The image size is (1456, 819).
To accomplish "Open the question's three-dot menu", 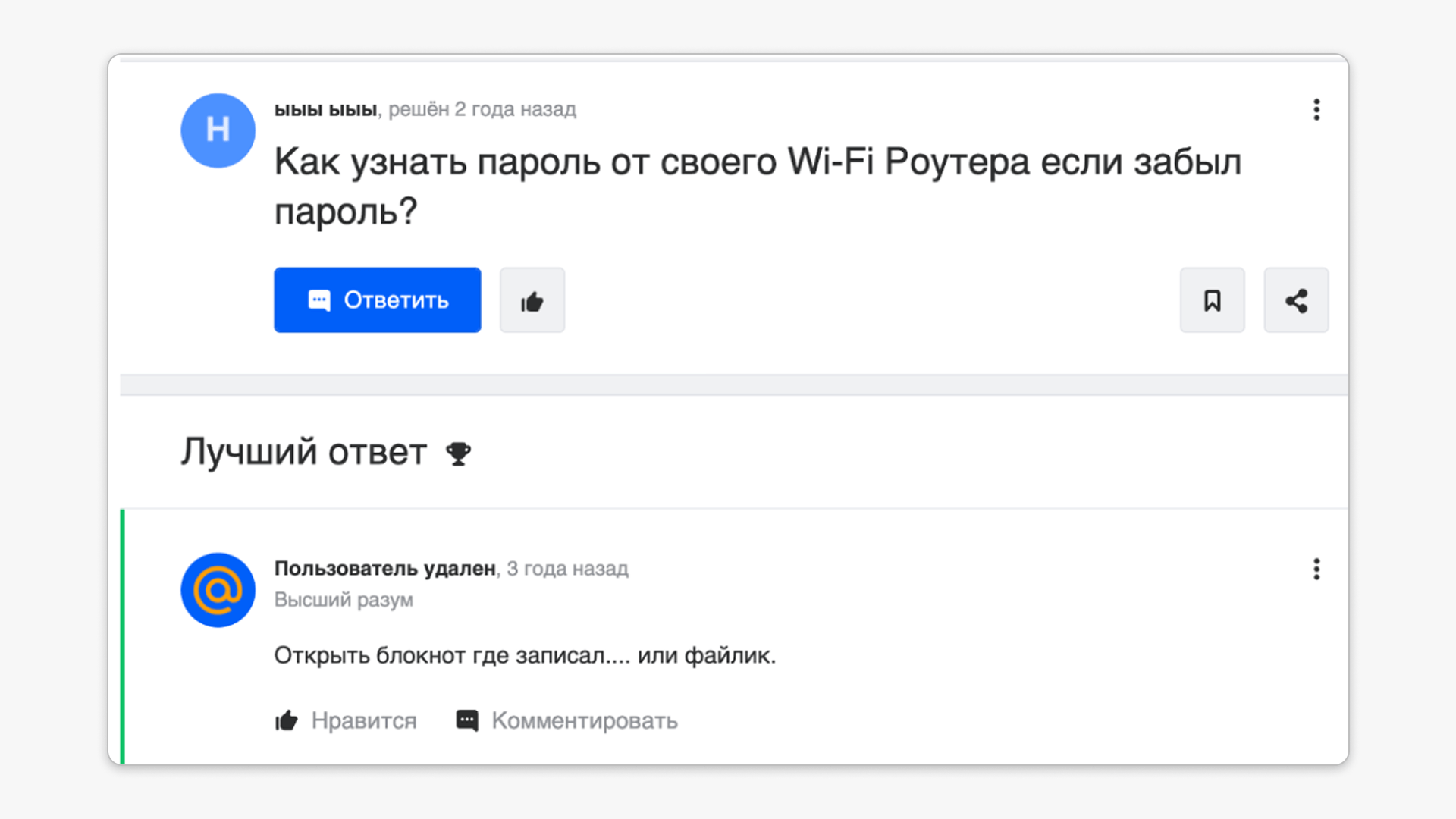I will [x=1316, y=110].
